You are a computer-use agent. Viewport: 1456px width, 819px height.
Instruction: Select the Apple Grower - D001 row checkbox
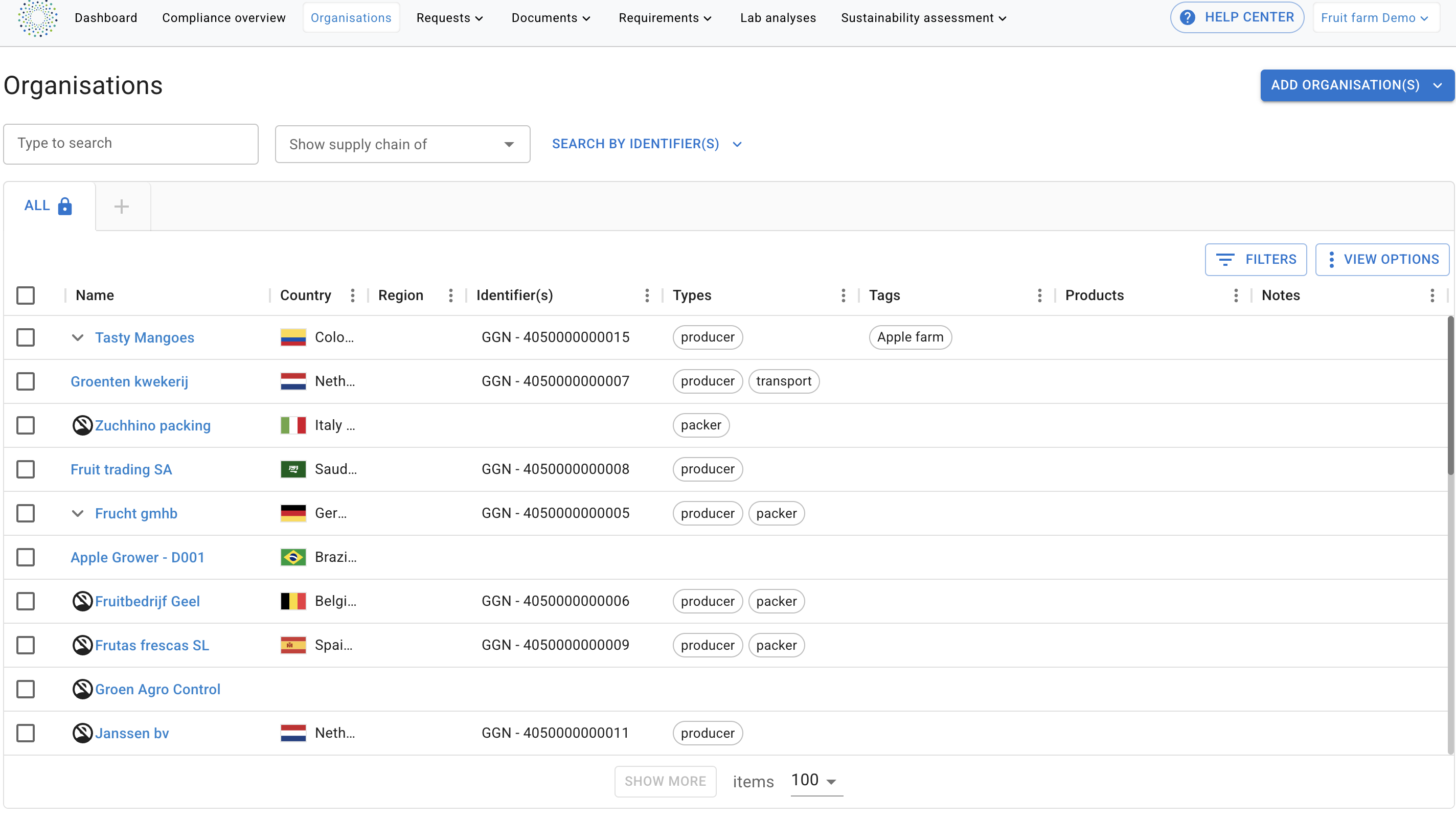coord(26,557)
